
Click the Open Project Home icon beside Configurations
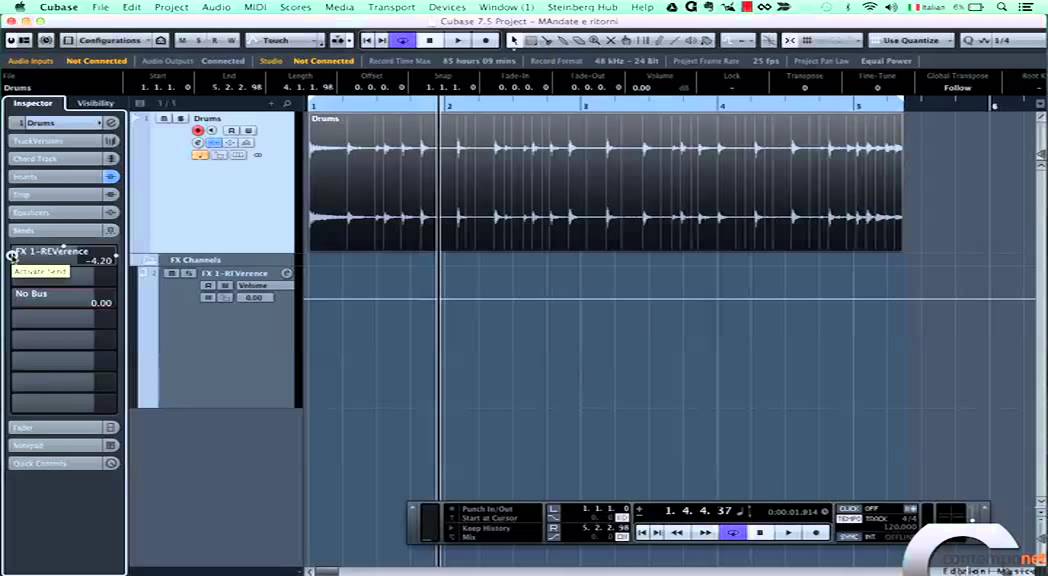coord(160,40)
